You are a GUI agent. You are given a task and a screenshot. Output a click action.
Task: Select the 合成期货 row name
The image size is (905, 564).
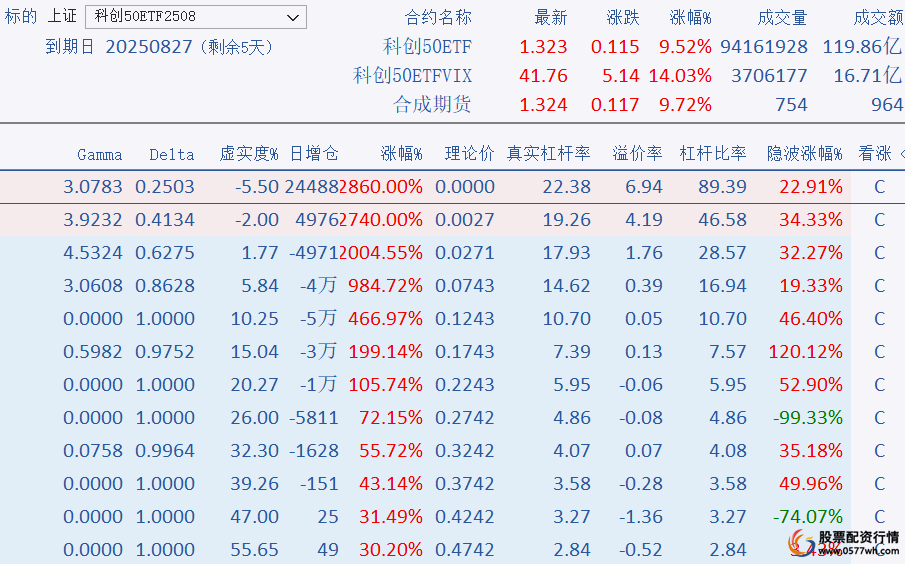432,104
